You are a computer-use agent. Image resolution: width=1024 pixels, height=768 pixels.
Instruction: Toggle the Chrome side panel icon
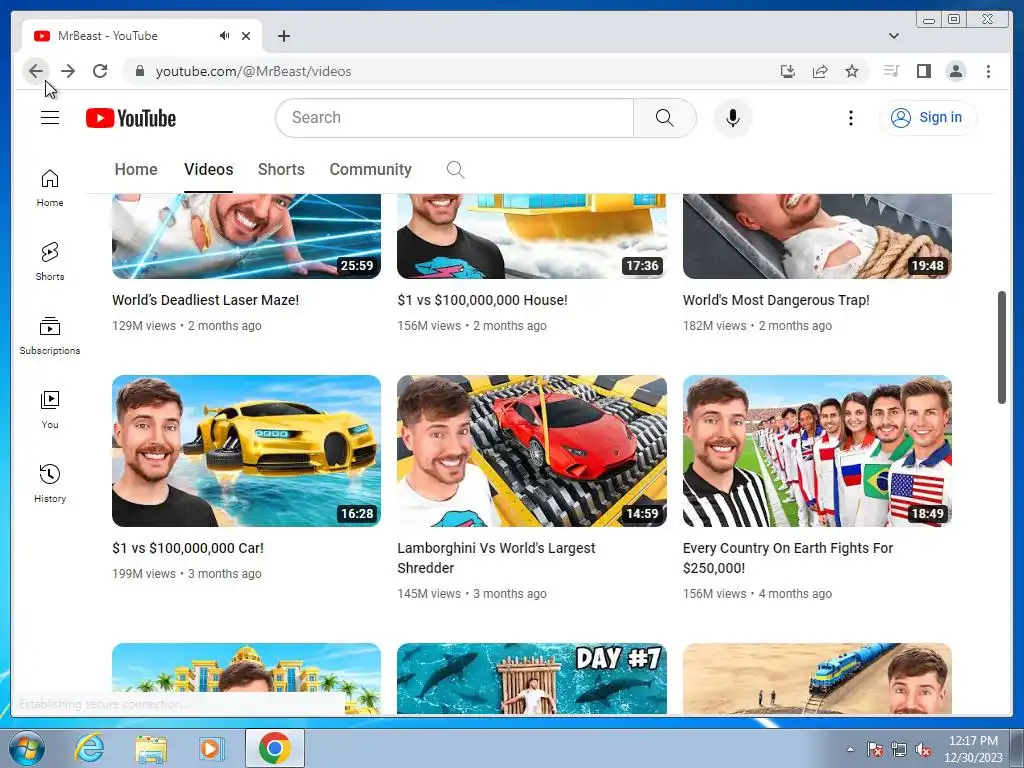(x=923, y=71)
